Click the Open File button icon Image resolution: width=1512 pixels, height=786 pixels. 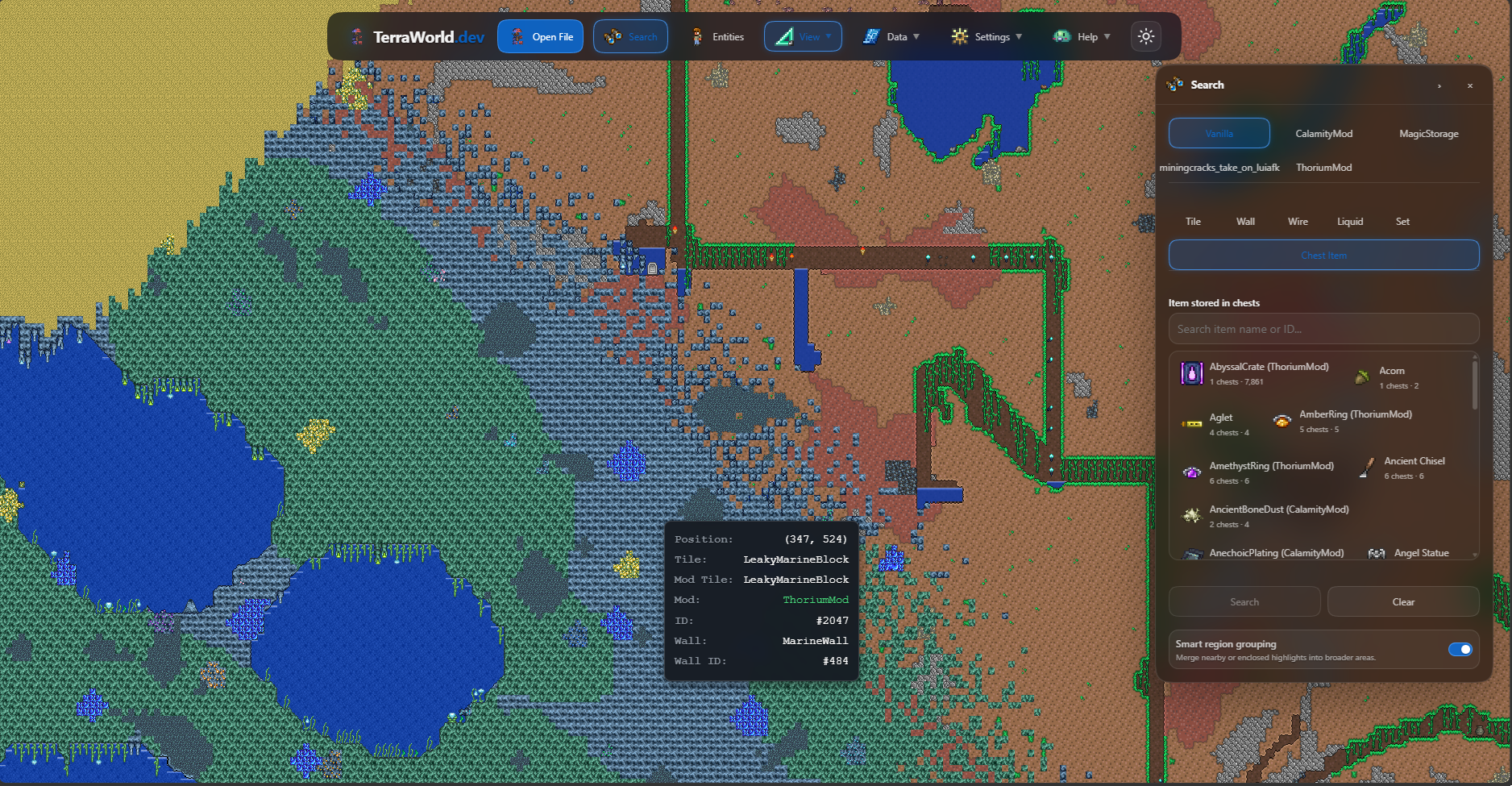(517, 36)
